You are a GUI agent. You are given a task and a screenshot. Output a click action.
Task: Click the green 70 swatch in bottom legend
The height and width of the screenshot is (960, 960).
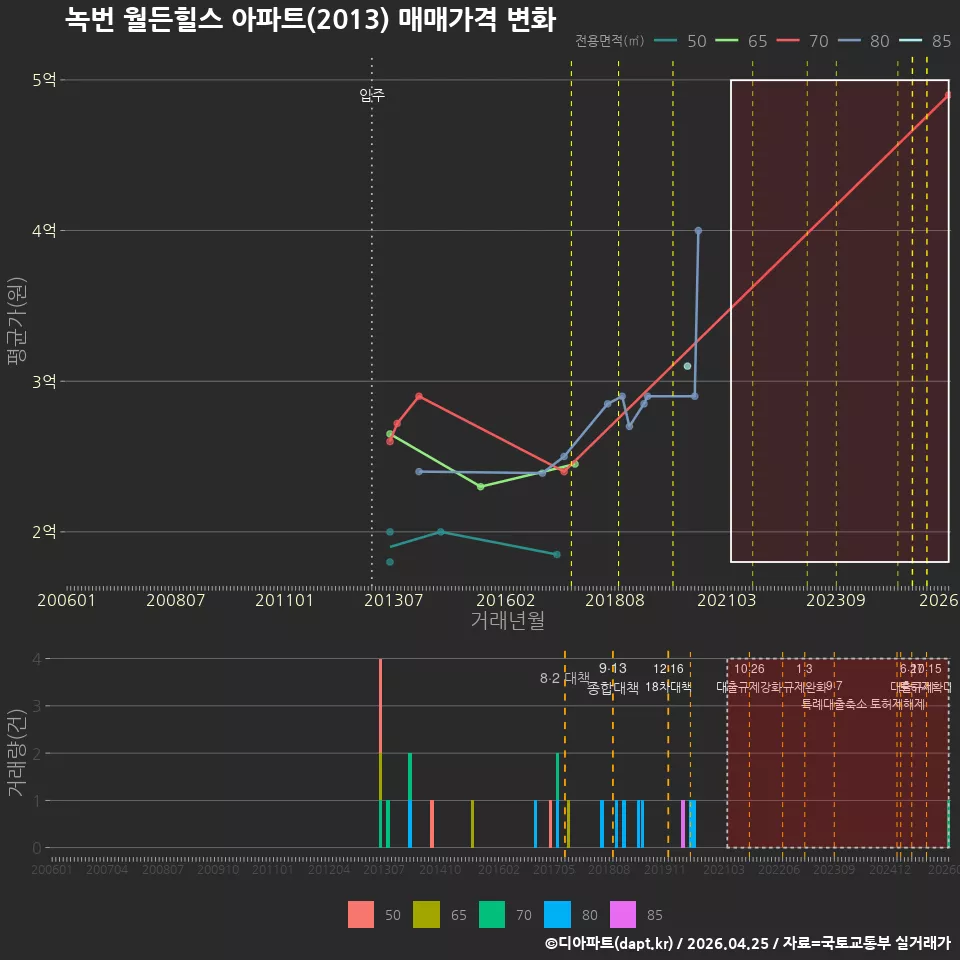tap(492, 915)
